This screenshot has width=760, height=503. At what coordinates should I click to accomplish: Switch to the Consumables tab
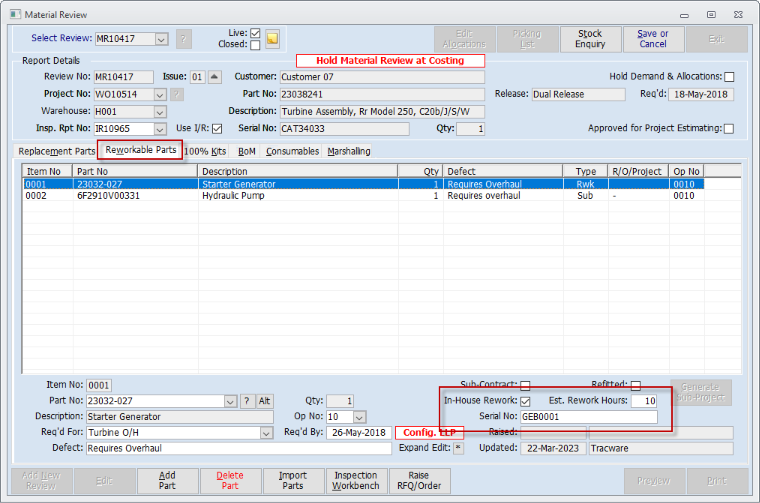coord(292,151)
